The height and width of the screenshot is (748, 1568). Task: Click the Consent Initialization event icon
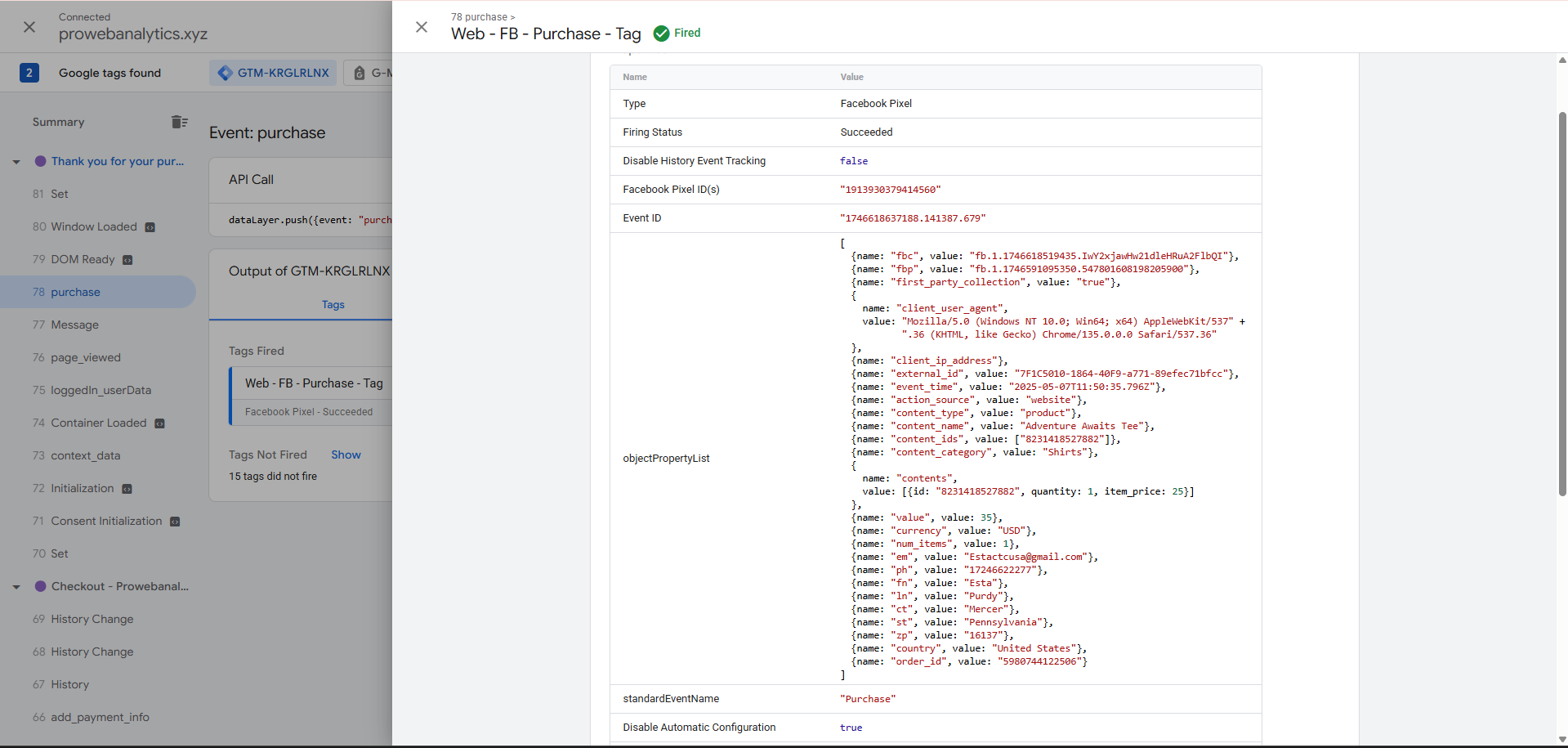coord(175,522)
